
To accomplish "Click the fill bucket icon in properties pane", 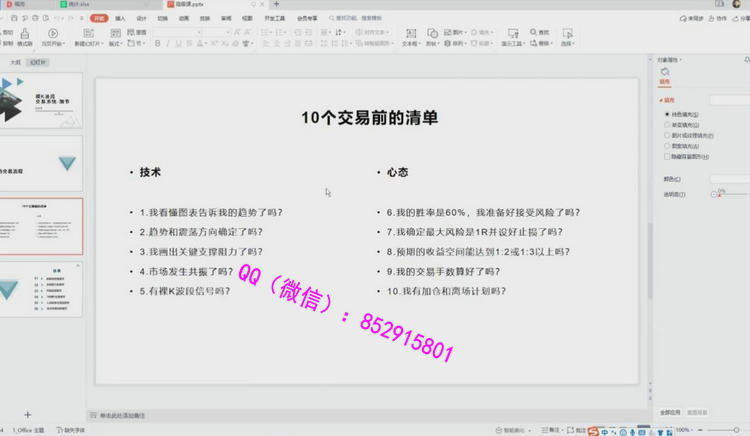I will [664, 72].
